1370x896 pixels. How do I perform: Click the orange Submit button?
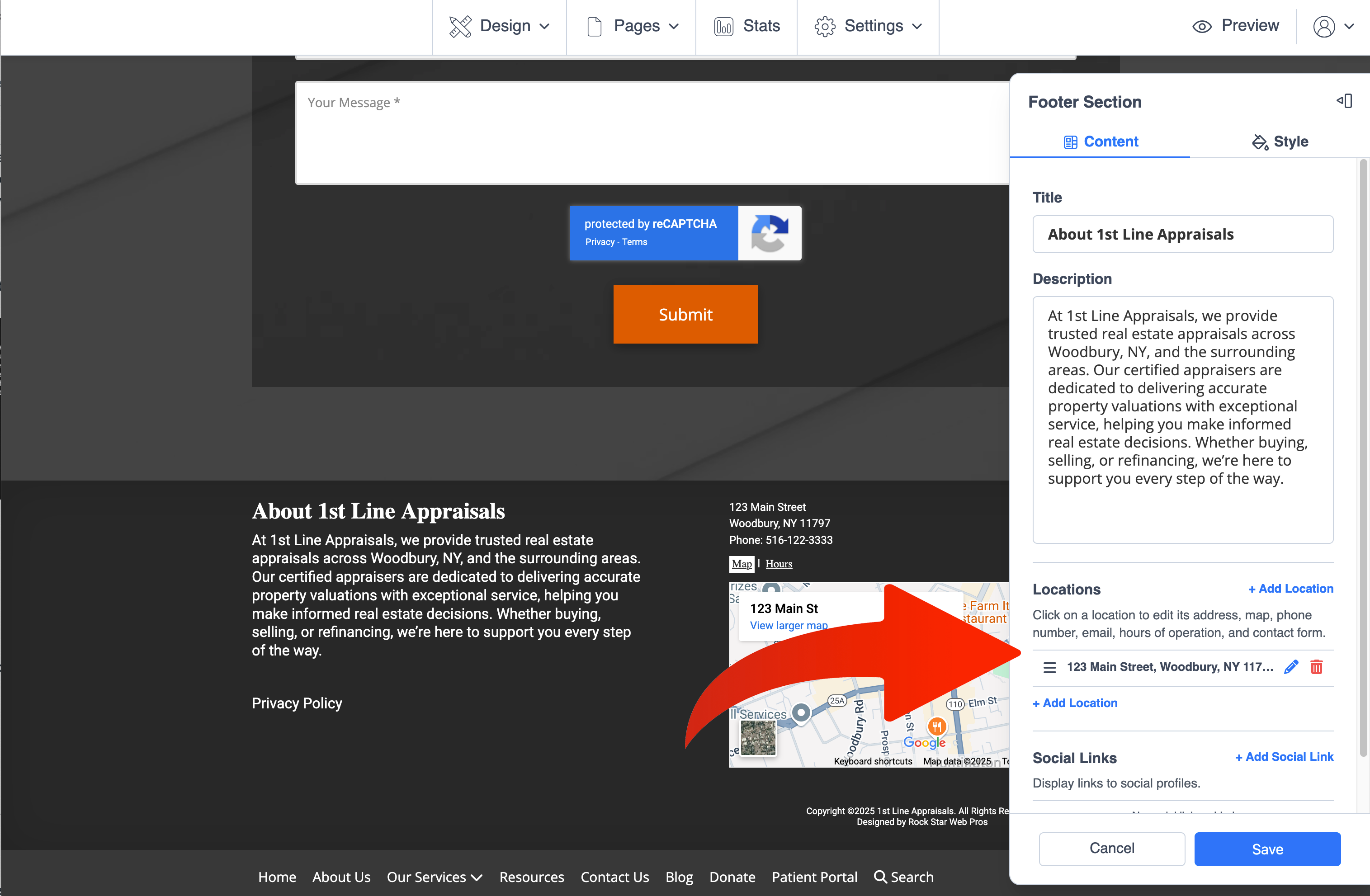tap(685, 314)
